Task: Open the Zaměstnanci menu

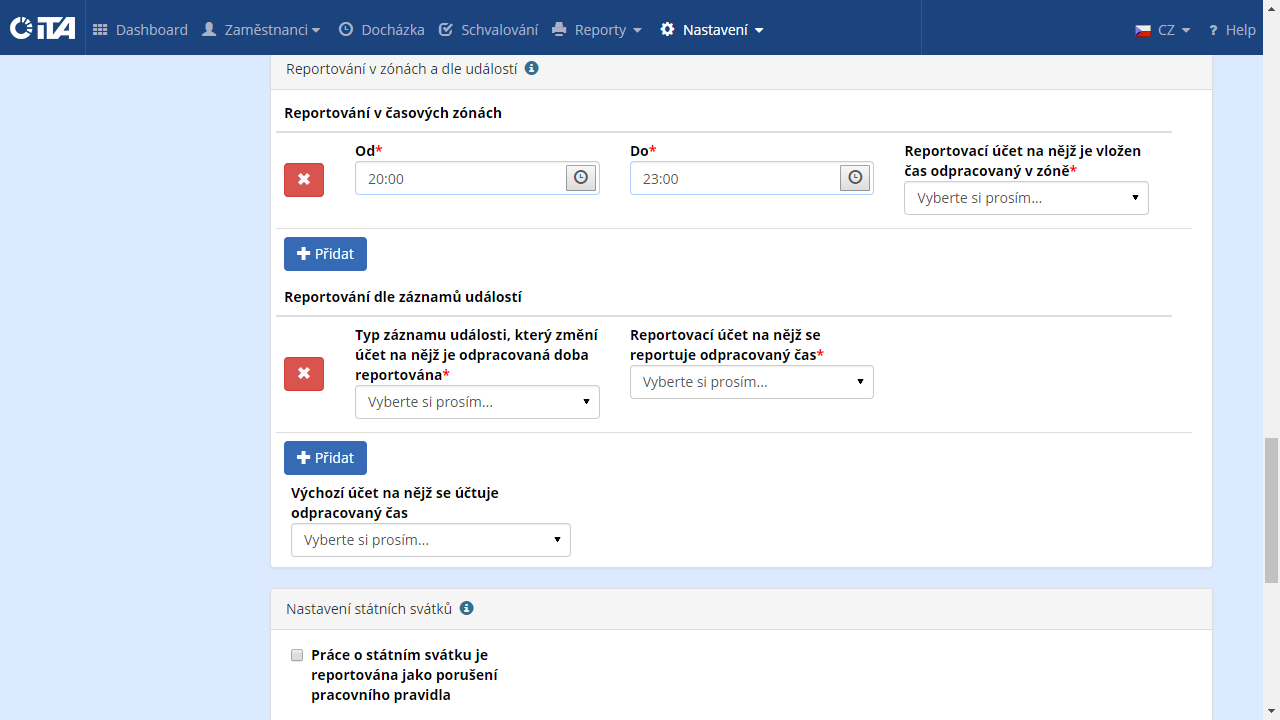Action: [x=261, y=30]
